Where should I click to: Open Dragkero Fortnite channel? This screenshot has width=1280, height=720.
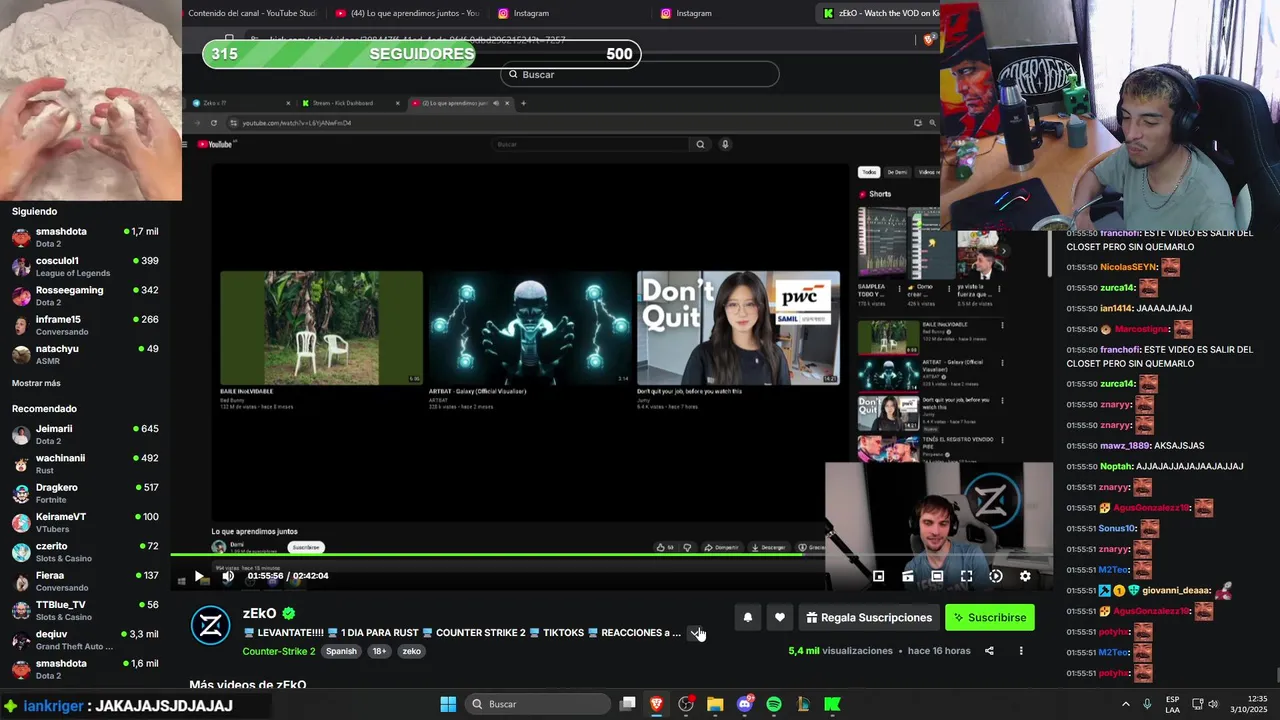pos(85,493)
